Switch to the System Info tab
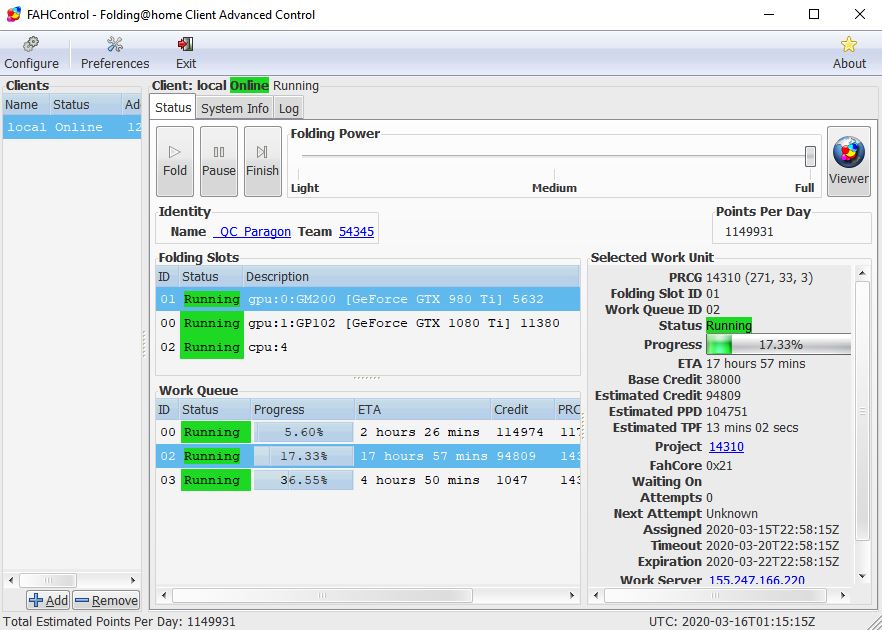Screen dimensions: 882x630 coord(234,108)
